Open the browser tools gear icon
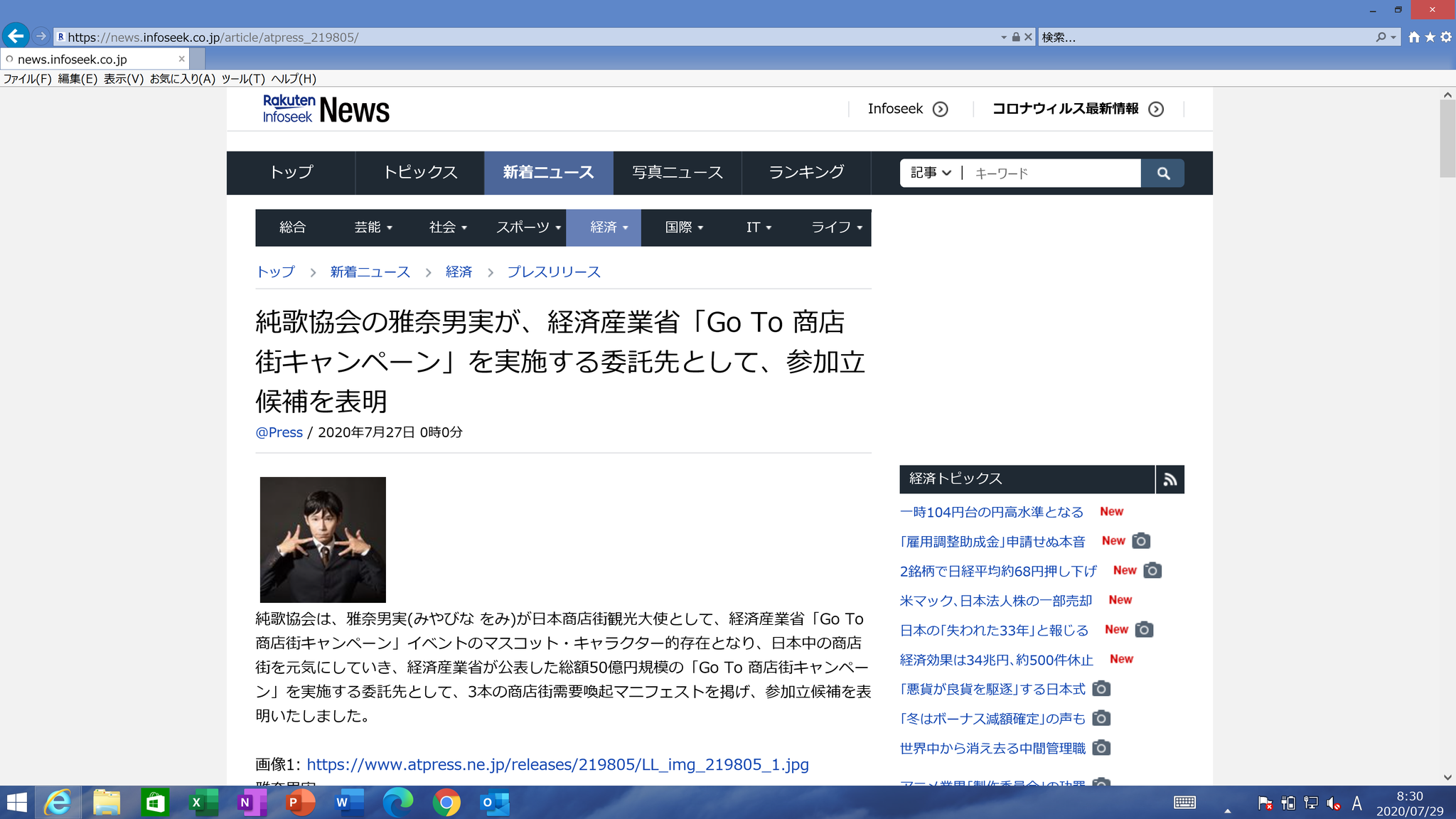This screenshot has width=1456, height=819. [1446, 37]
